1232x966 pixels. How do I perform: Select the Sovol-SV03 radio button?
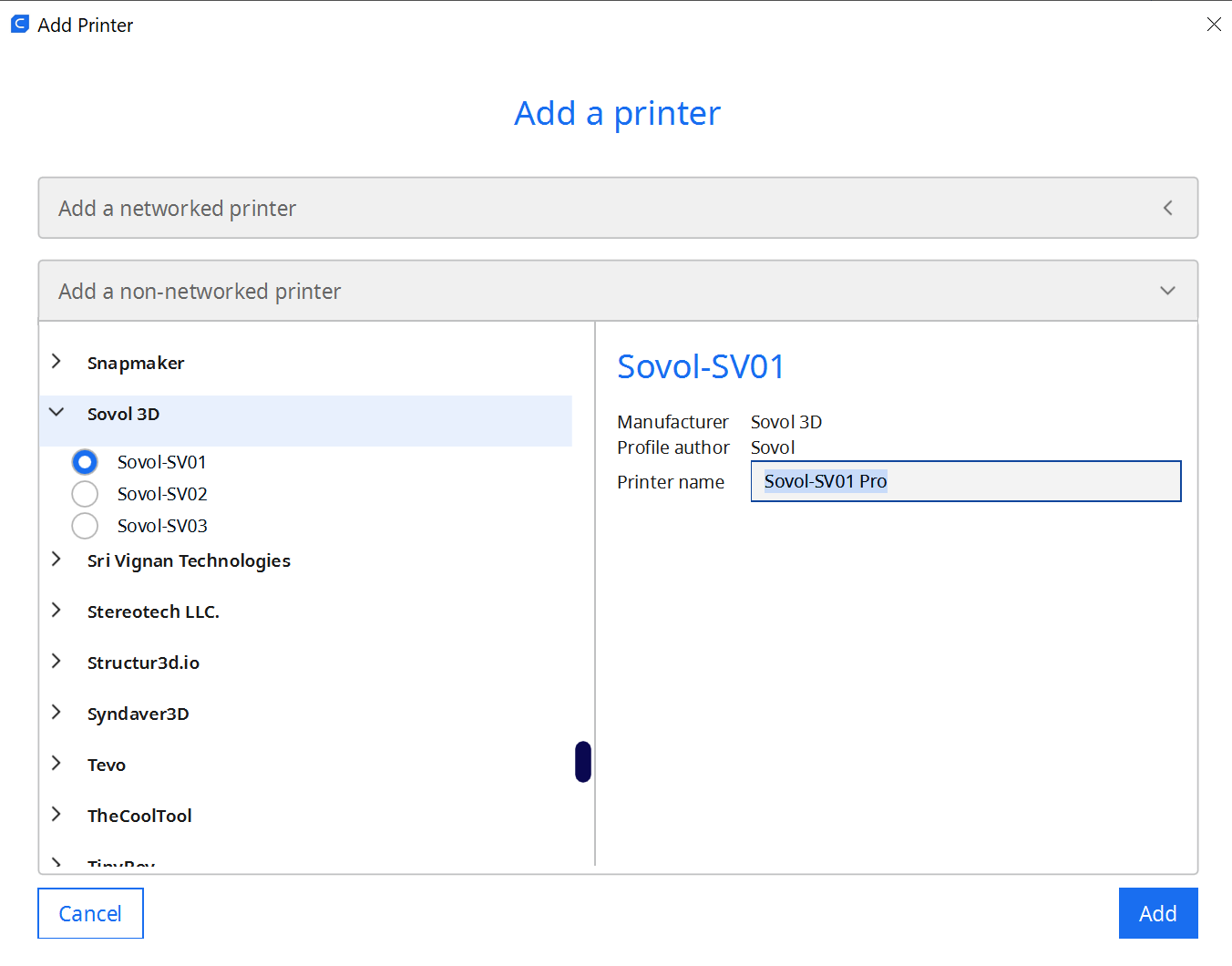(85, 526)
